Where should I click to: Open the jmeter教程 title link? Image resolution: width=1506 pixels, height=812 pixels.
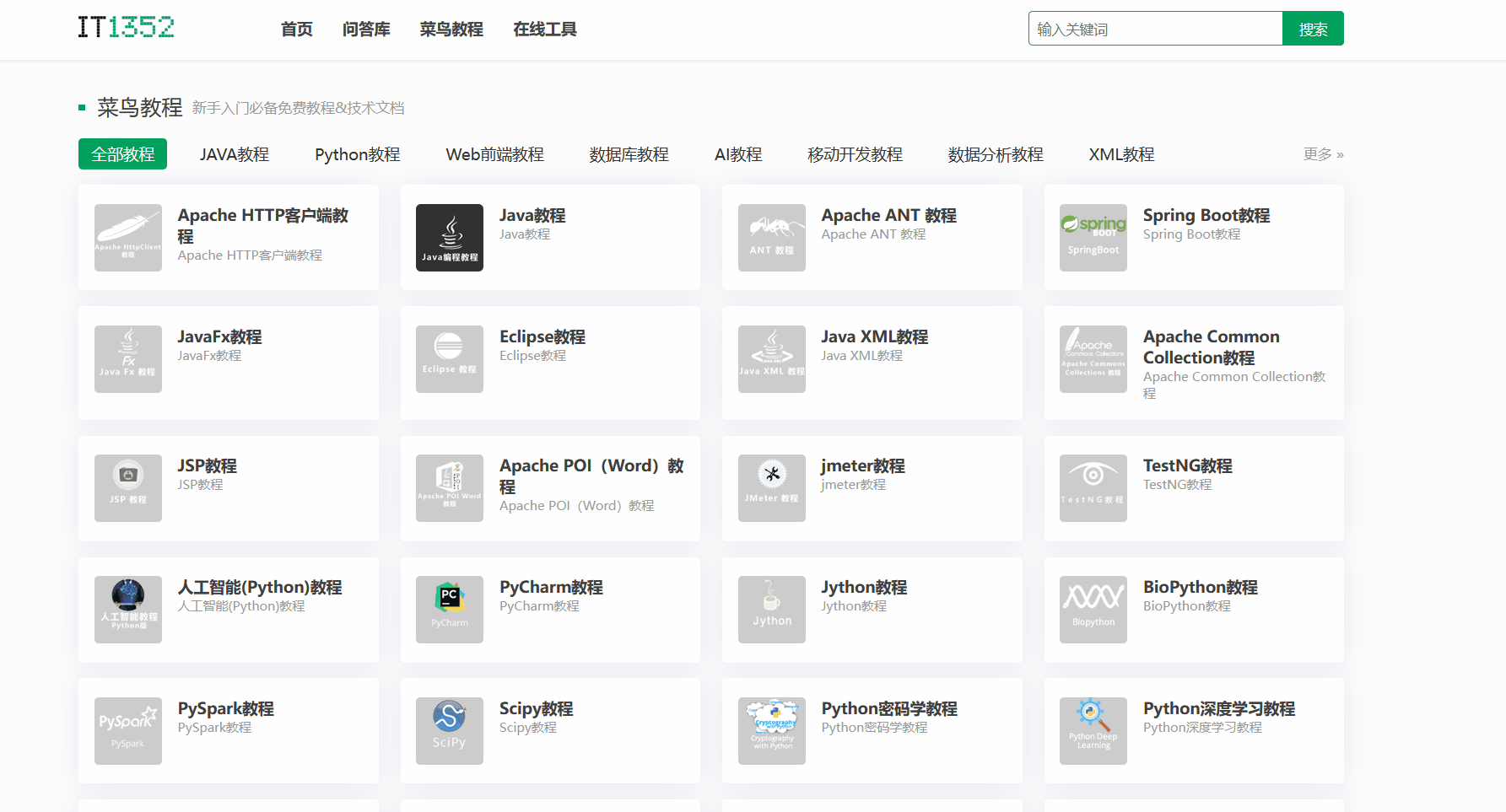(x=863, y=465)
